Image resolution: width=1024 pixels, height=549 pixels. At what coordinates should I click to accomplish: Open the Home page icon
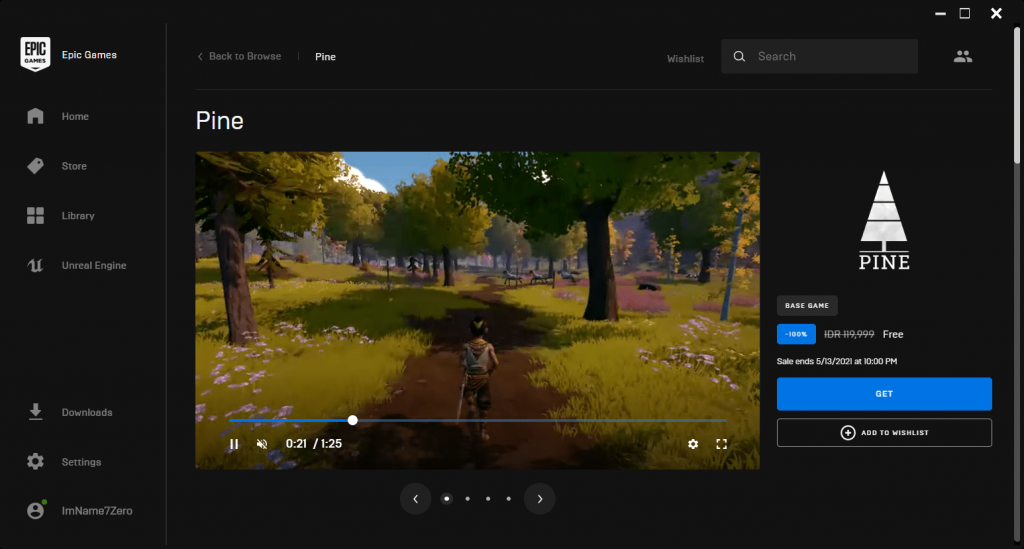(x=35, y=116)
